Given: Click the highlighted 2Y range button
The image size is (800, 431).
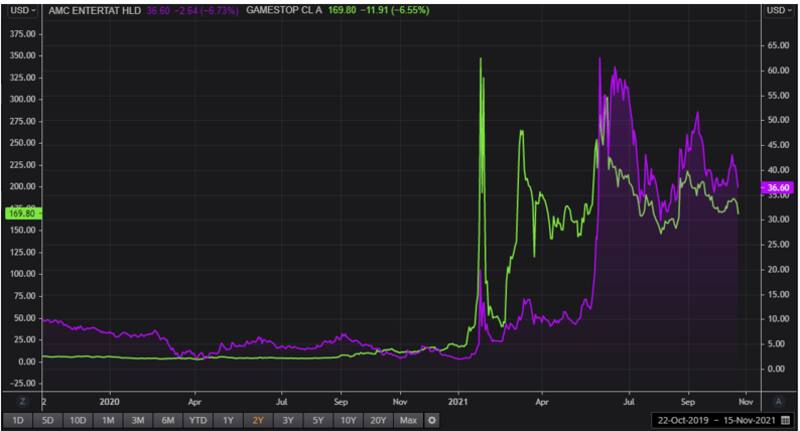Looking at the screenshot, I should point(260,420).
